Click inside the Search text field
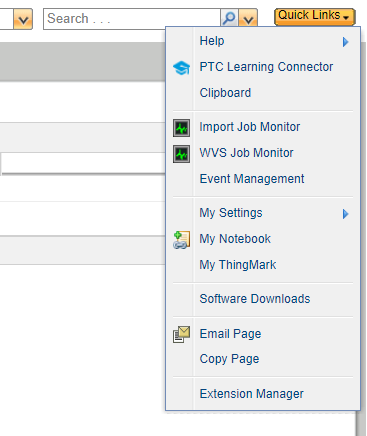 [132, 19]
